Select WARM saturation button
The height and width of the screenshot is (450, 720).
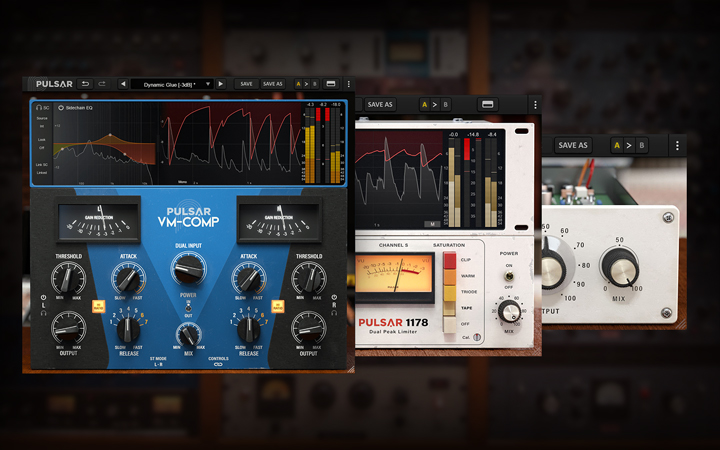coord(450,276)
